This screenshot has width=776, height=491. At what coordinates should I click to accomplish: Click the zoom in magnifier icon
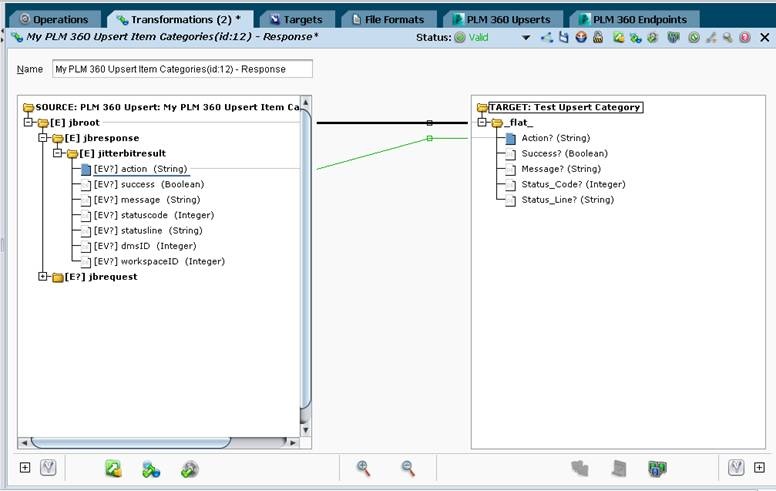(x=364, y=468)
